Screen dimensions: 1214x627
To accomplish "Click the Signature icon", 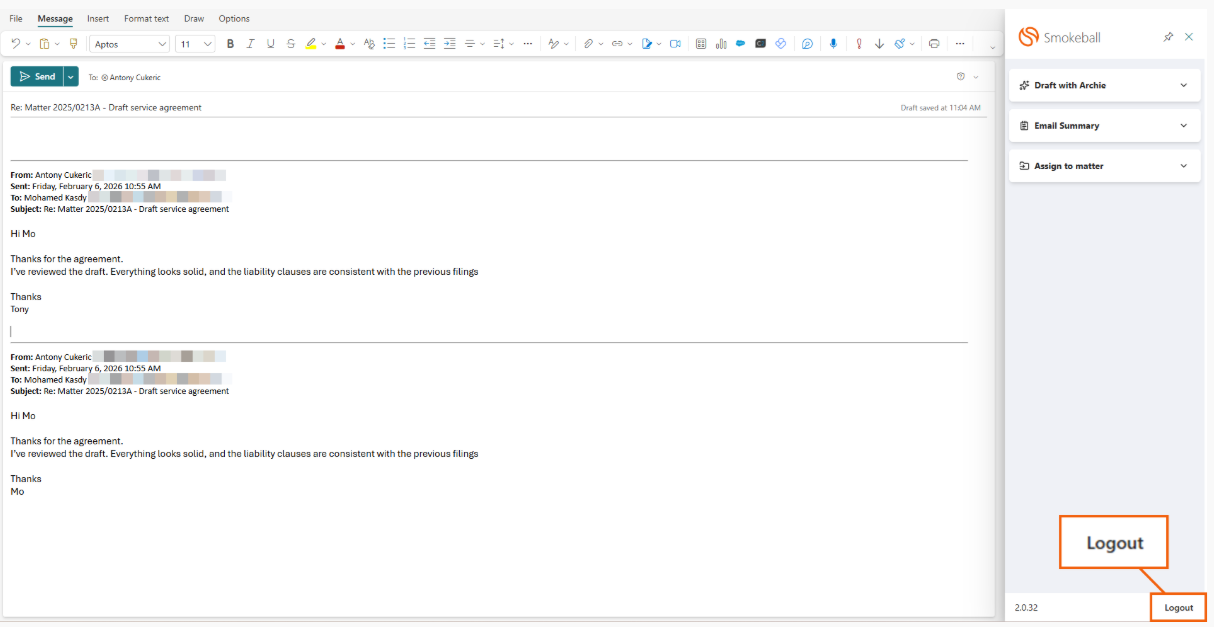I will (647, 44).
